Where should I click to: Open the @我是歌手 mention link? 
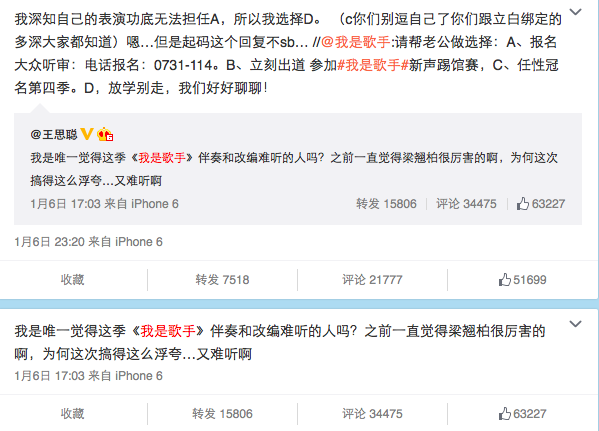coord(356,42)
